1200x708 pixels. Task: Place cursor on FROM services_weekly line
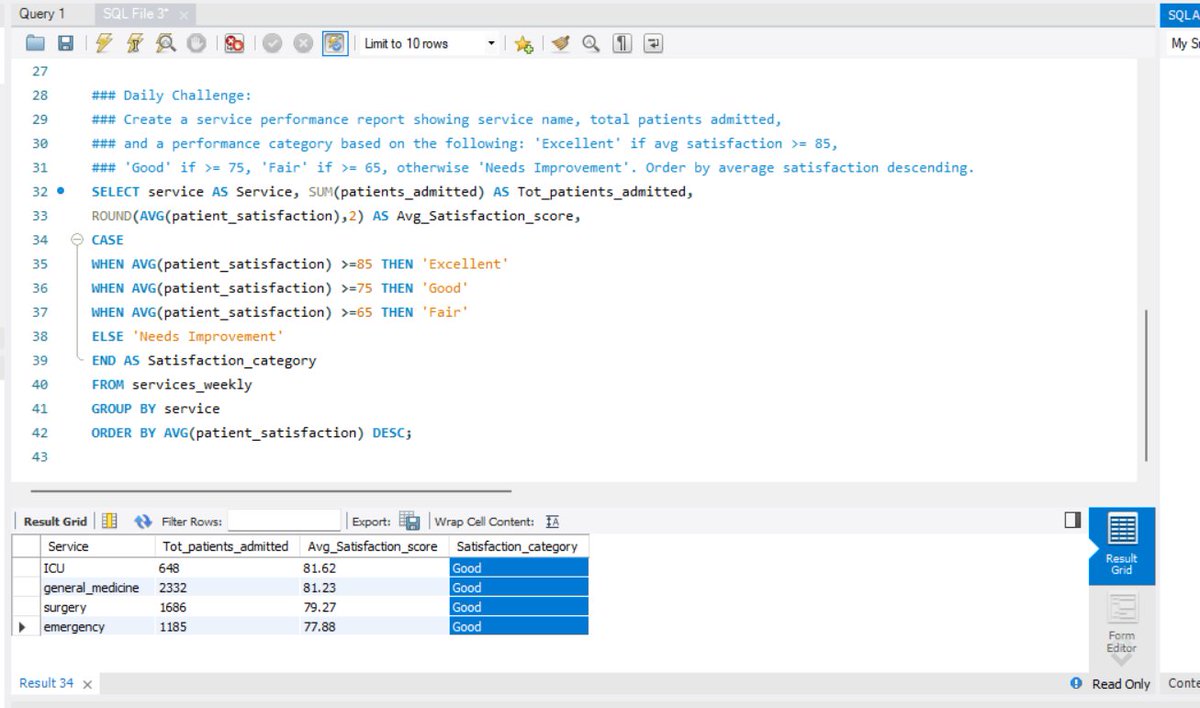click(171, 384)
